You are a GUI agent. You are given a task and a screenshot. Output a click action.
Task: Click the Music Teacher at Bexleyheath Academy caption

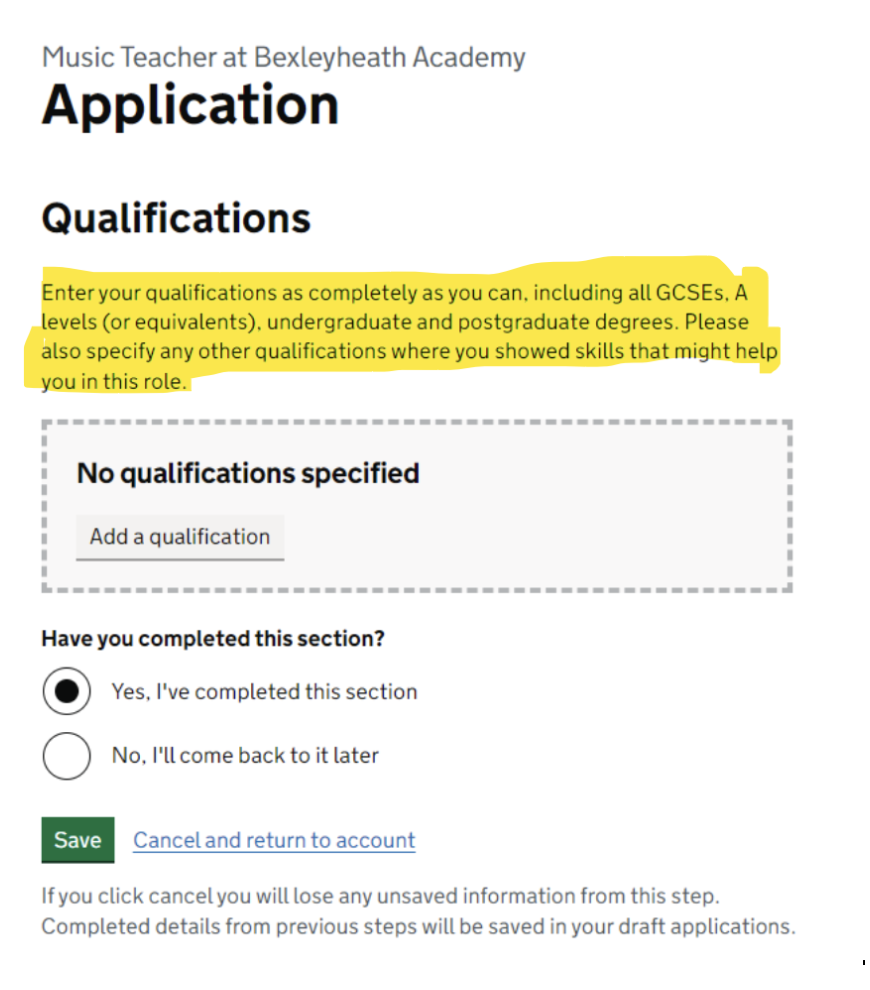[283, 57]
